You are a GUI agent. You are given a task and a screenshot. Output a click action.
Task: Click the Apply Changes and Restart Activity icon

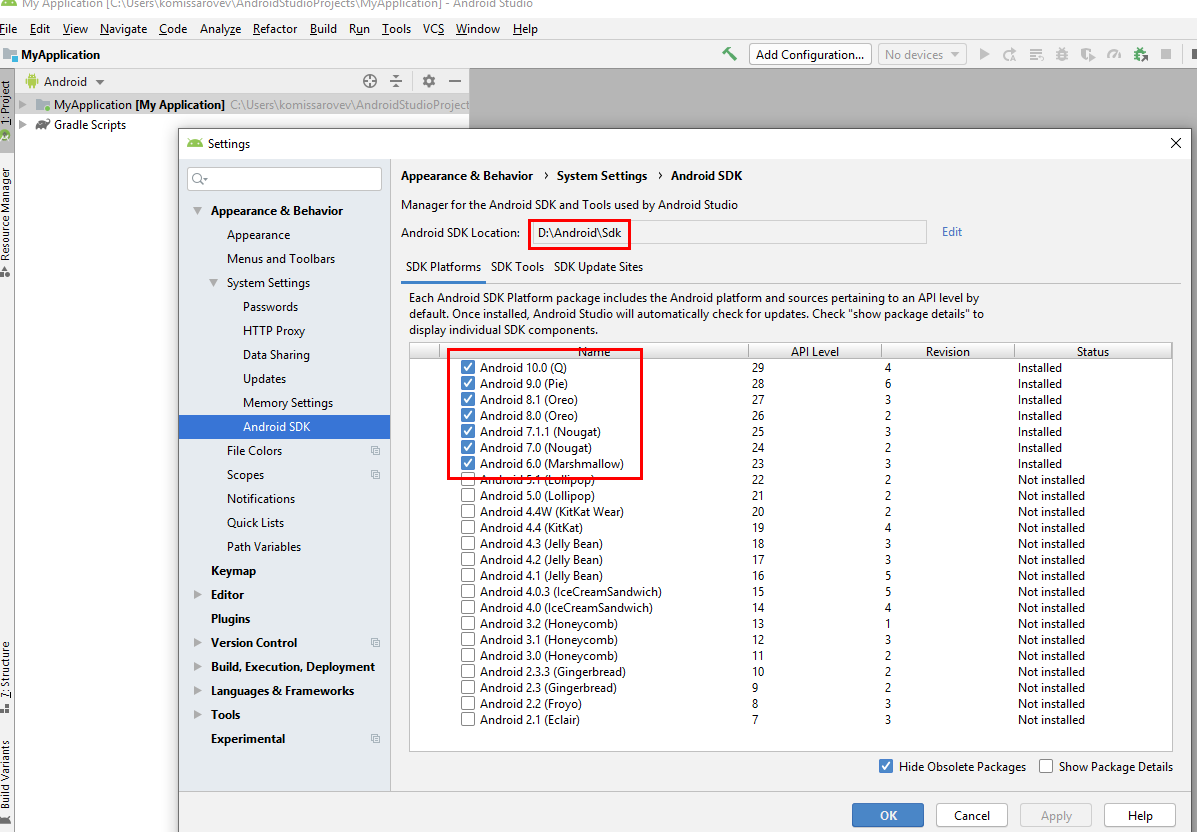tap(1010, 54)
